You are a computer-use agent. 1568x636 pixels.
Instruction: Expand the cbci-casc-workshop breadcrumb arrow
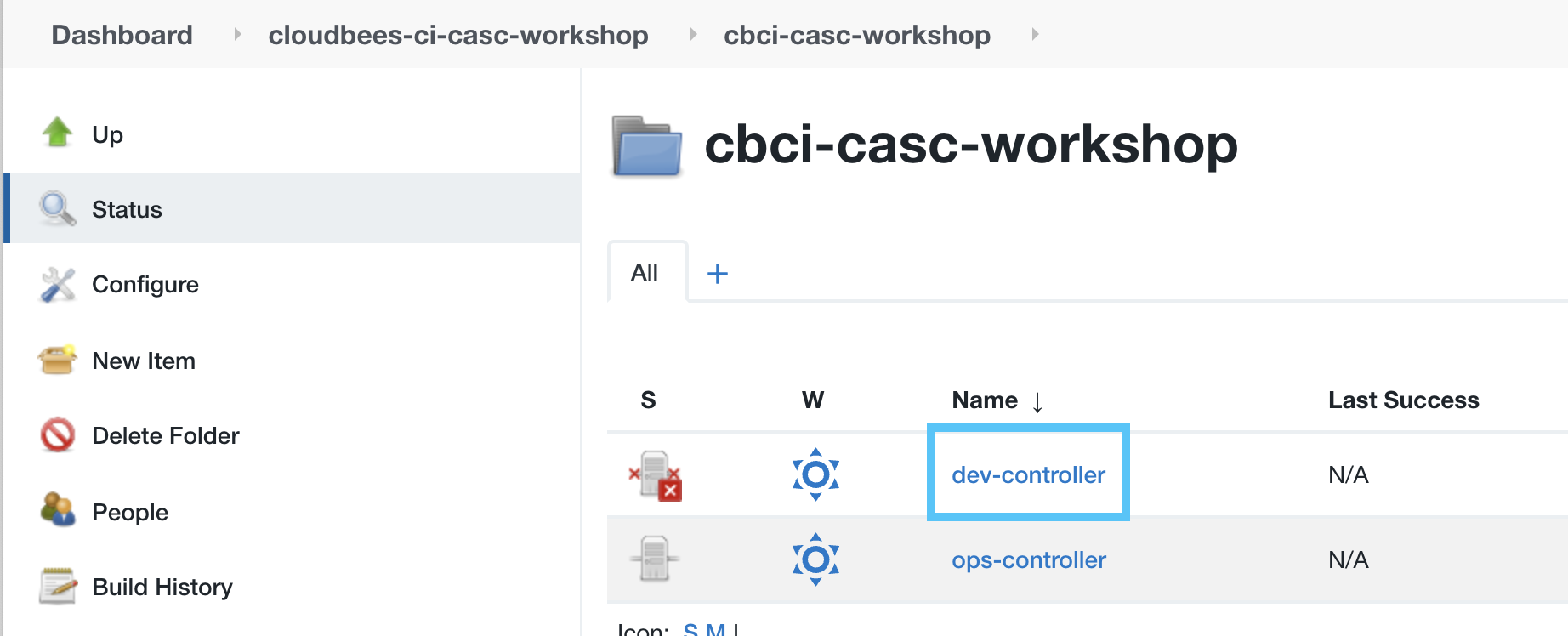(1035, 35)
